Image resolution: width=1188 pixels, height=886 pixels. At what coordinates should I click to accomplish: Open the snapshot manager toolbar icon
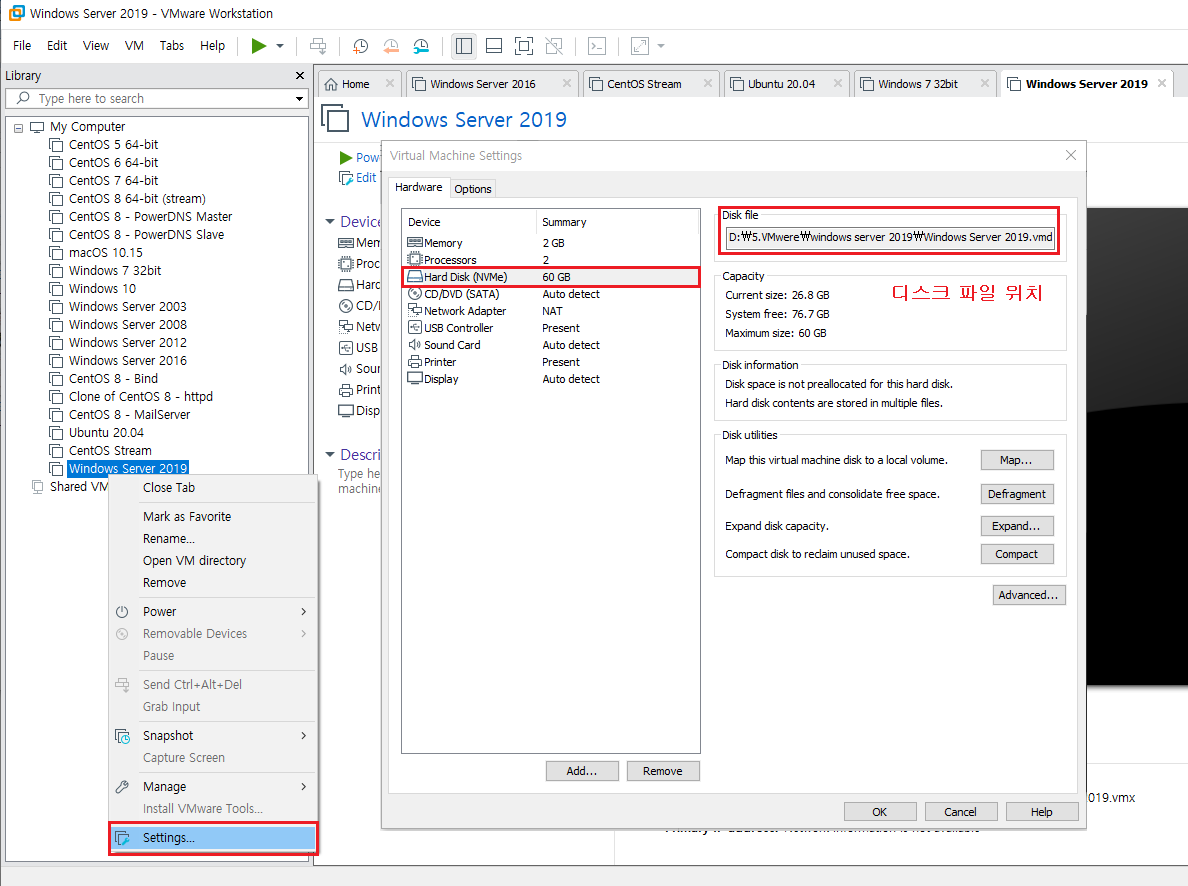point(421,46)
